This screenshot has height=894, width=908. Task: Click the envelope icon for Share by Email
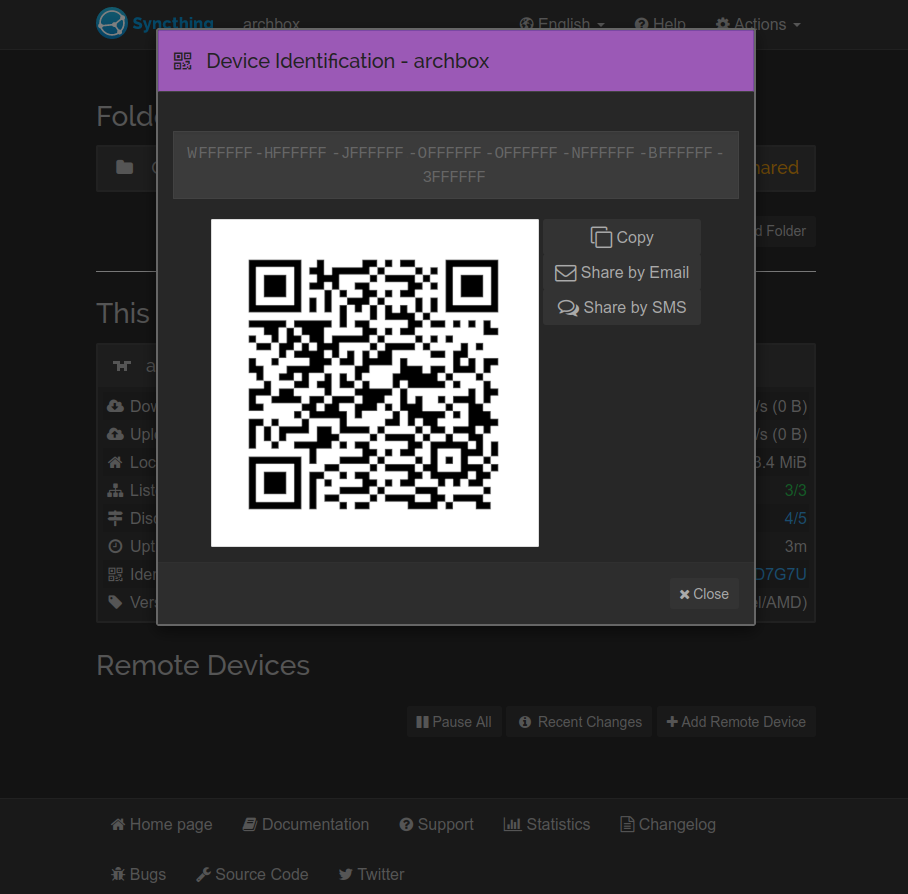coord(565,272)
